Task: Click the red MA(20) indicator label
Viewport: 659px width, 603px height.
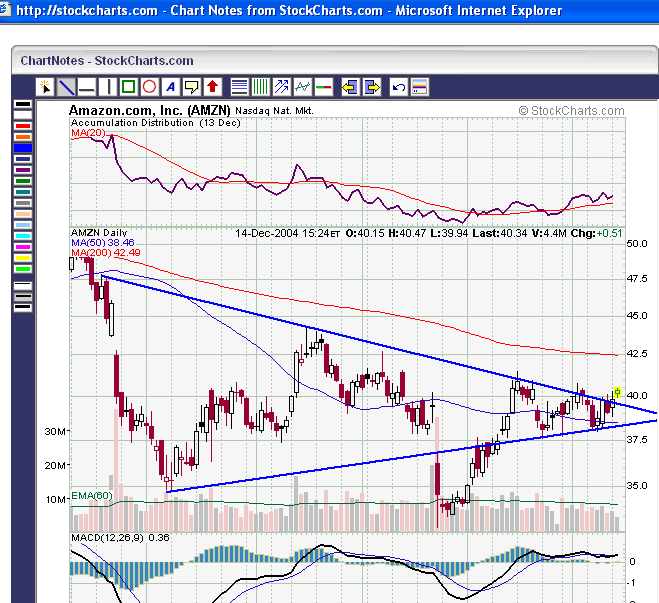Action: 88,133
